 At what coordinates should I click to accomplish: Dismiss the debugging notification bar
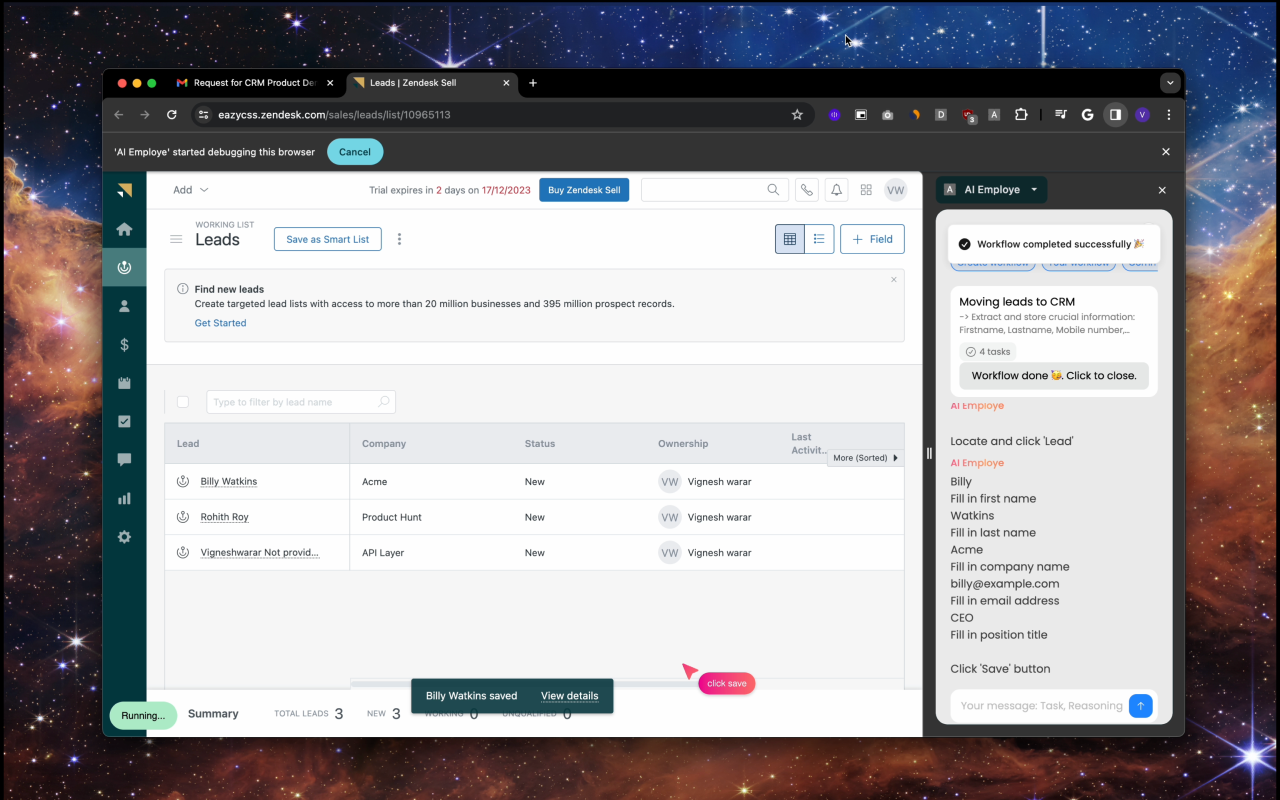[x=1166, y=152]
